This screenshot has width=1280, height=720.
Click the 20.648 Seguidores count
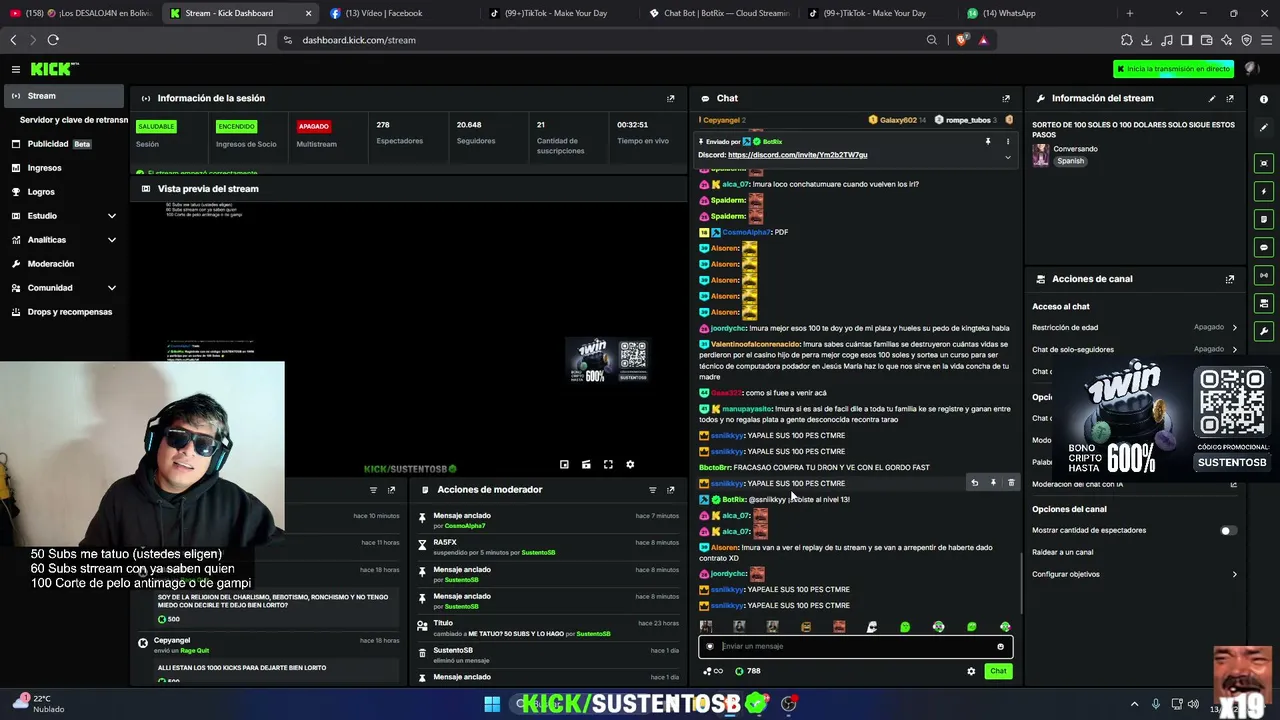(x=469, y=125)
